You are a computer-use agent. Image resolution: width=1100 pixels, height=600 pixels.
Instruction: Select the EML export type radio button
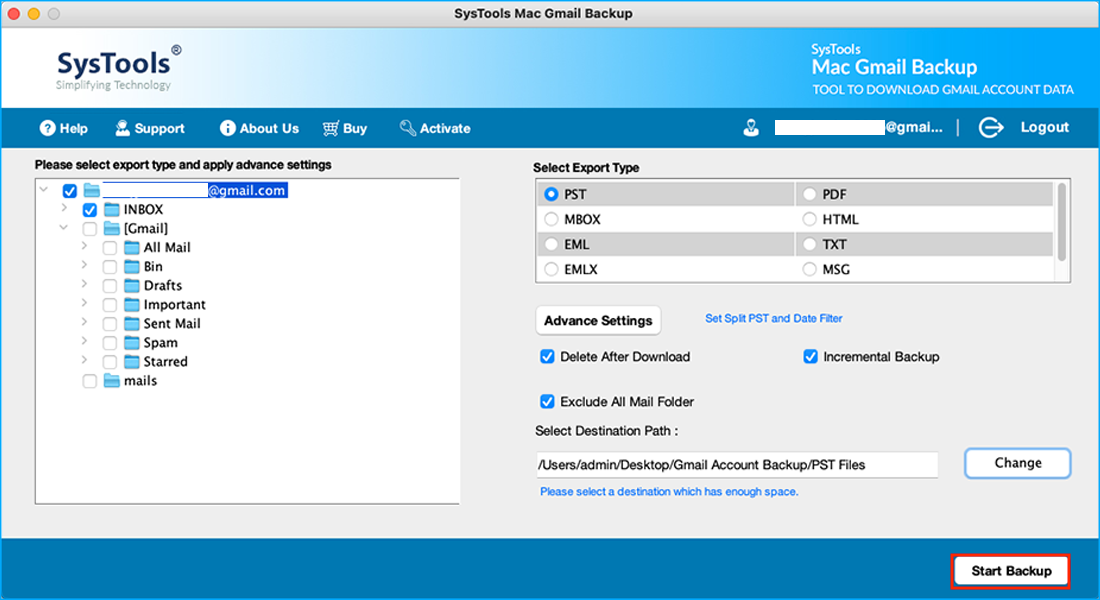551,245
